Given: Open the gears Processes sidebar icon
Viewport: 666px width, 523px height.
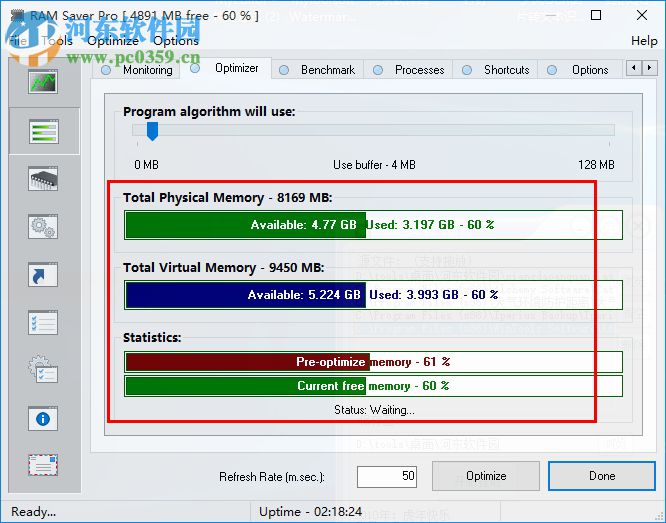Looking at the screenshot, I should (43, 226).
